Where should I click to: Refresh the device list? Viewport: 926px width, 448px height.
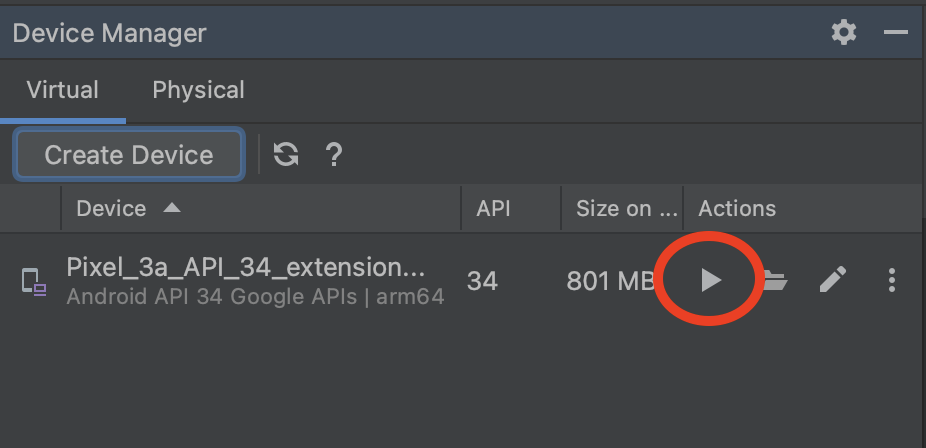coord(286,154)
